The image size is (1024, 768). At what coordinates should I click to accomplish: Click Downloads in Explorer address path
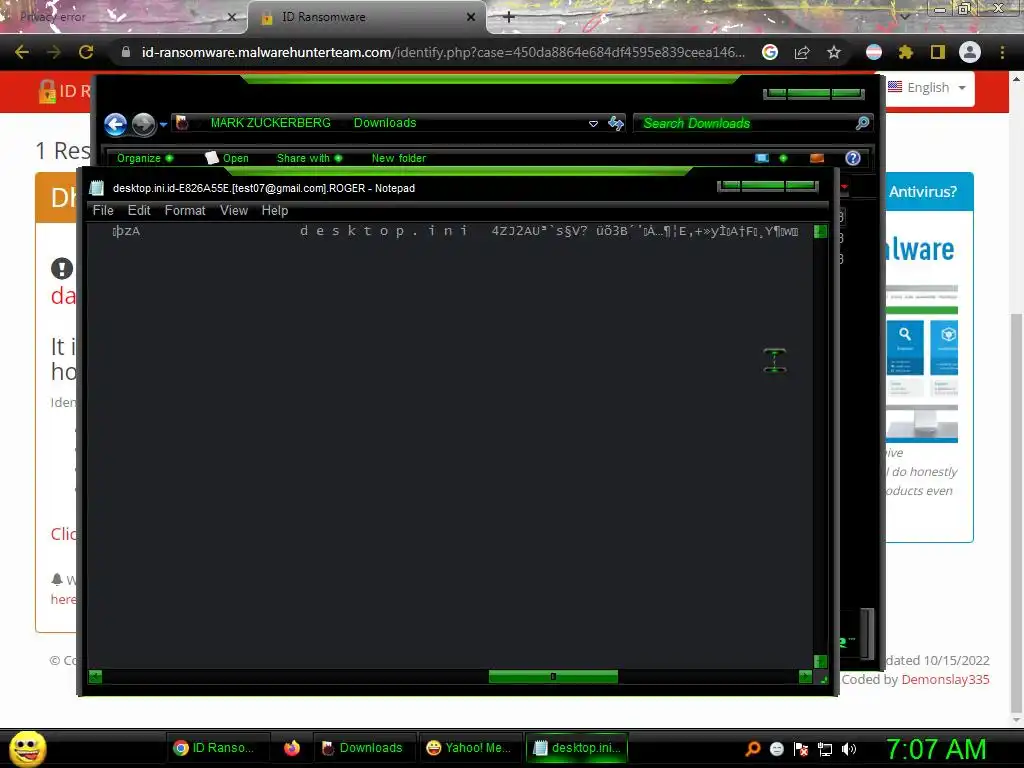385,123
